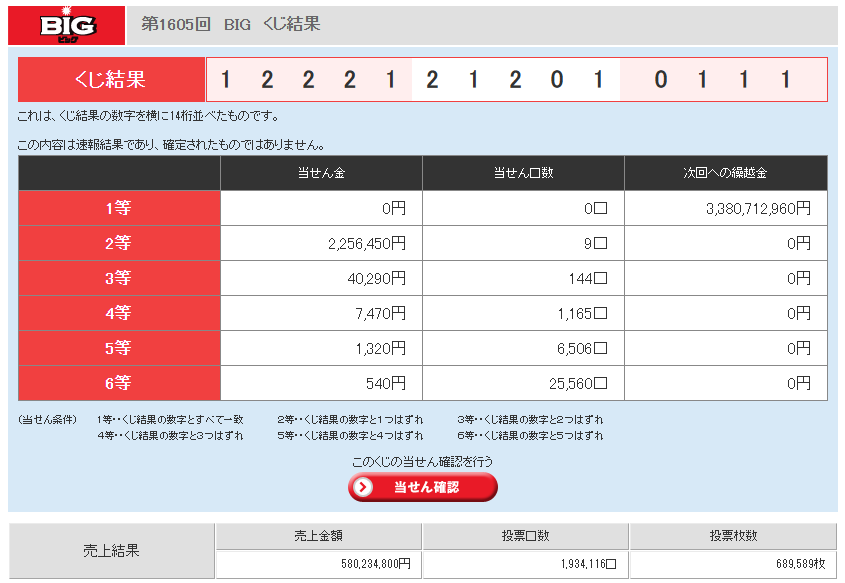This screenshot has width=845, height=583.
Task: Select the 5等 row label
Action: pos(119,348)
